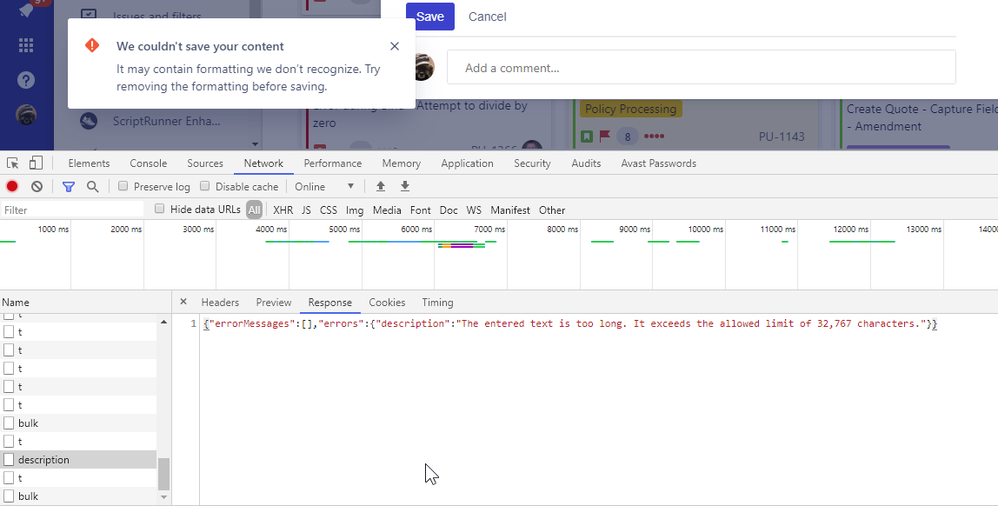Dismiss the 'We couldn't save your content' alert
Viewport: 998px width, 506px height.
(395, 46)
